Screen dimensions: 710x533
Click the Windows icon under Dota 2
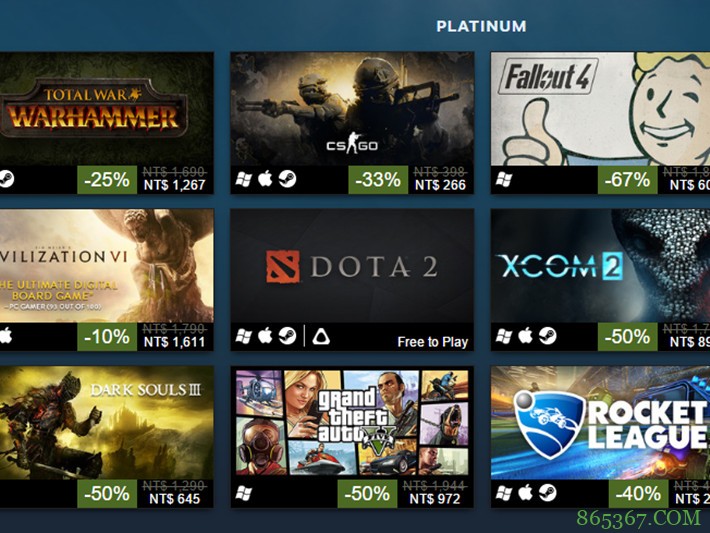[x=244, y=337]
